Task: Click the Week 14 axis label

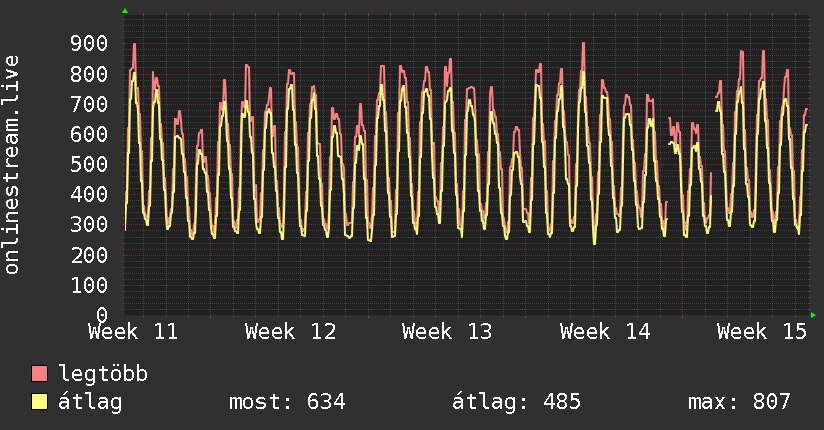Action: click(605, 332)
